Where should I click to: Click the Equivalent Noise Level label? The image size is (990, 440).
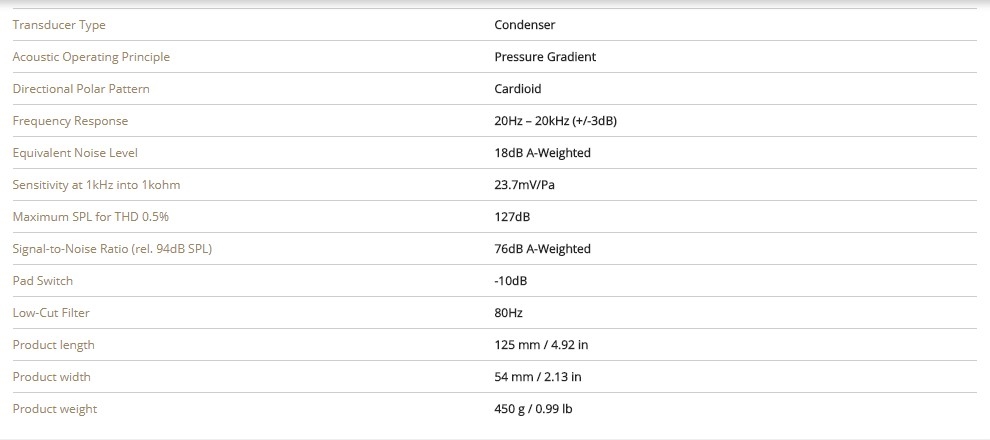click(75, 153)
